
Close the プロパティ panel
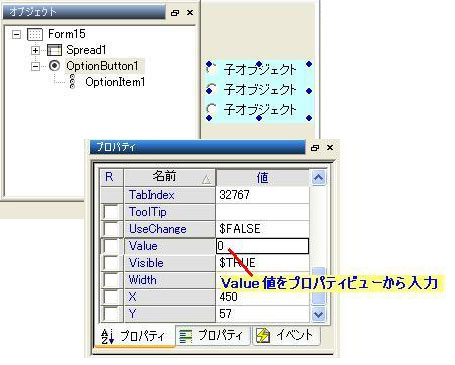[x=330, y=147]
